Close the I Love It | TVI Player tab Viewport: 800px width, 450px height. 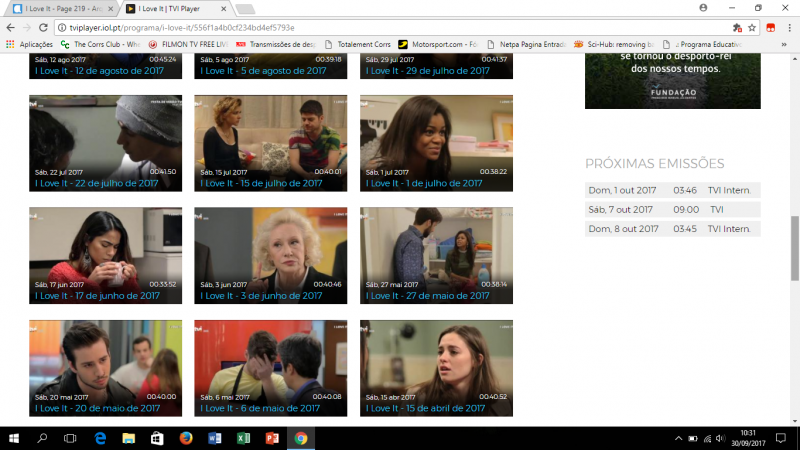point(223,9)
